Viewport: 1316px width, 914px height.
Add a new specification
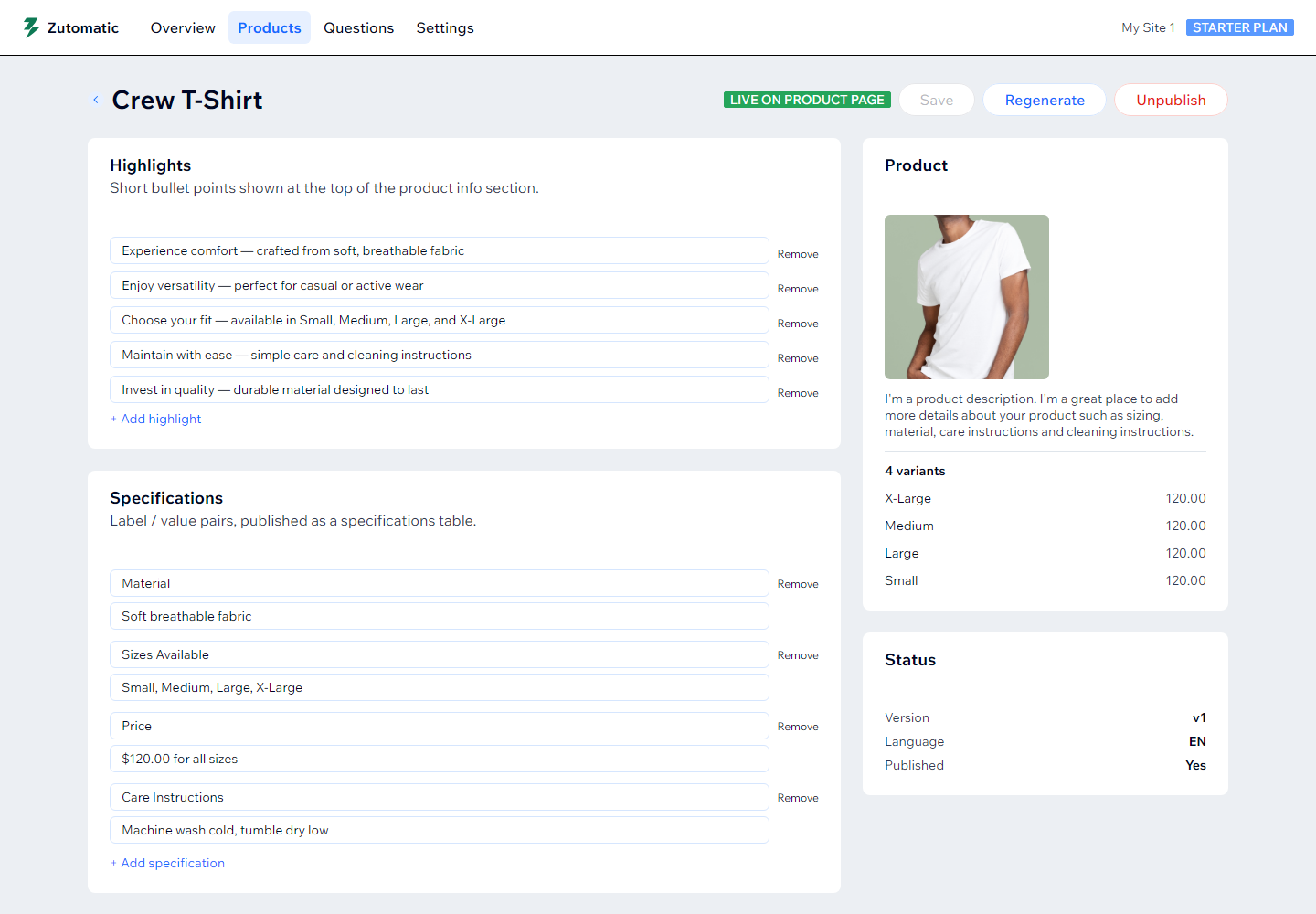pos(167,863)
